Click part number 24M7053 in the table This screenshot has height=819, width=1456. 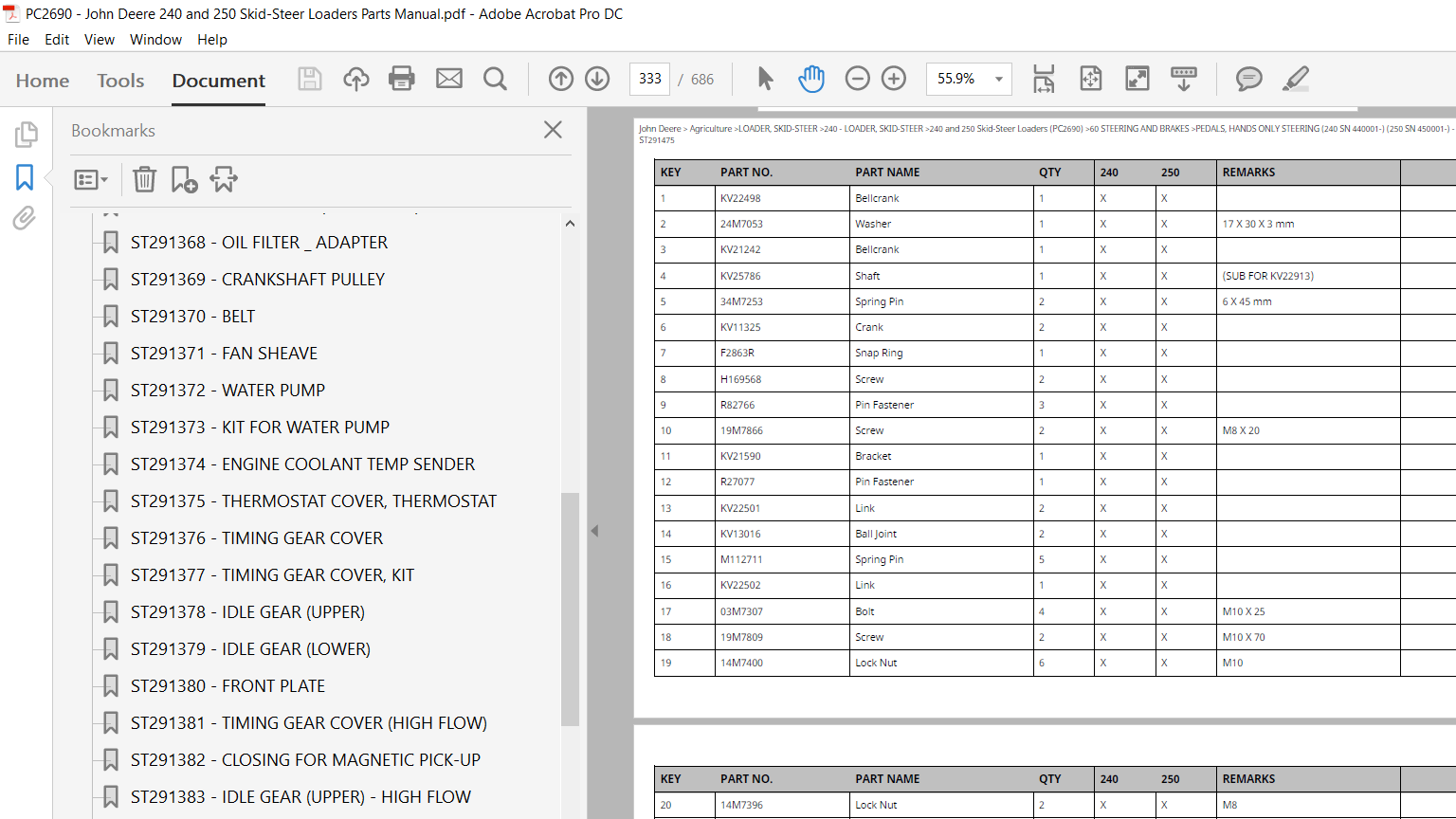pyautogui.click(x=741, y=224)
